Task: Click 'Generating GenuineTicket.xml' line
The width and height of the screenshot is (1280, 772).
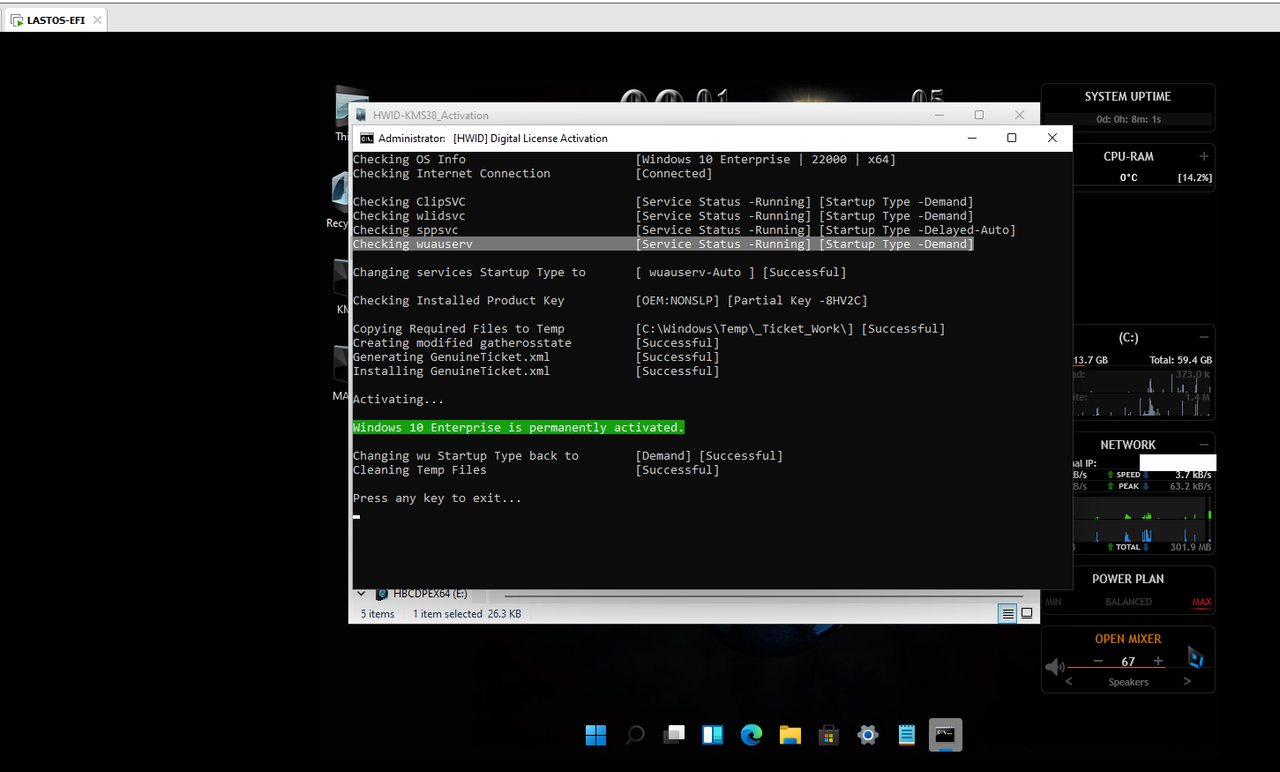Action: point(451,357)
